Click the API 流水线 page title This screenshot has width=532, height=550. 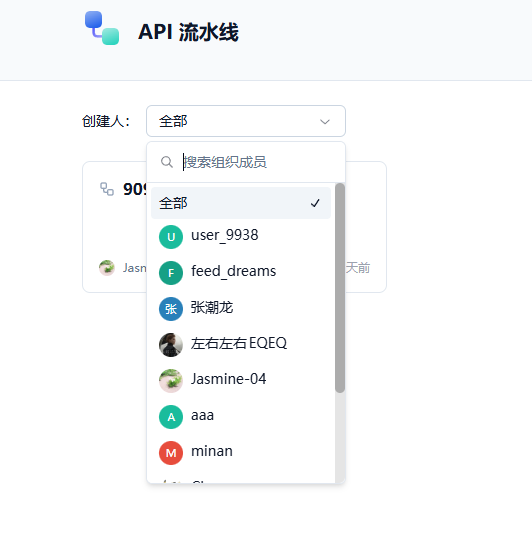[188, 32]
